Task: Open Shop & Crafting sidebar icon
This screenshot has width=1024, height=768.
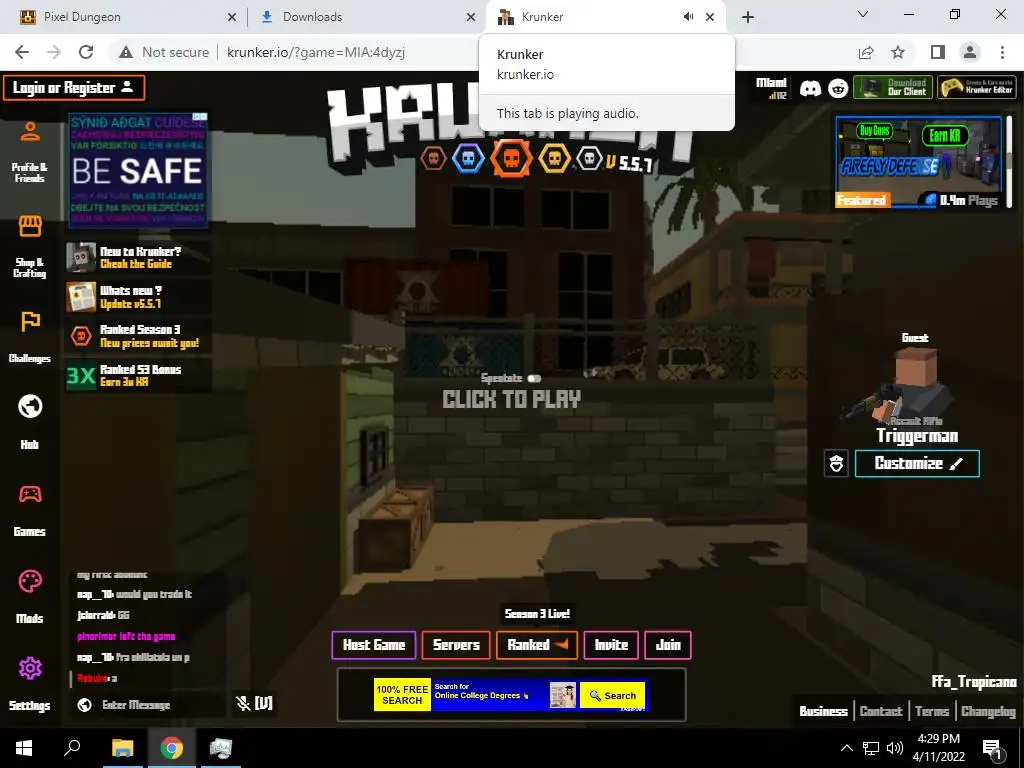Action: [x=30, y=226]
